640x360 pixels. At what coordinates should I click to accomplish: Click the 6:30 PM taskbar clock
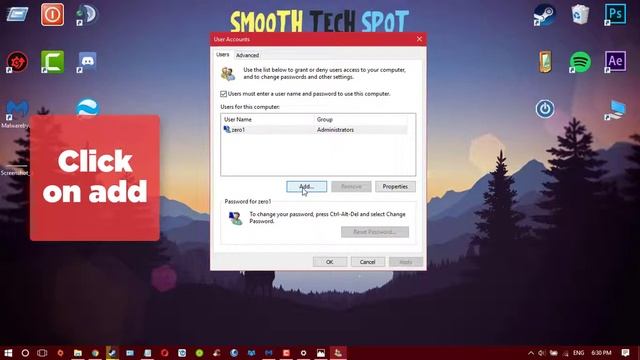[x=602, y=353]
